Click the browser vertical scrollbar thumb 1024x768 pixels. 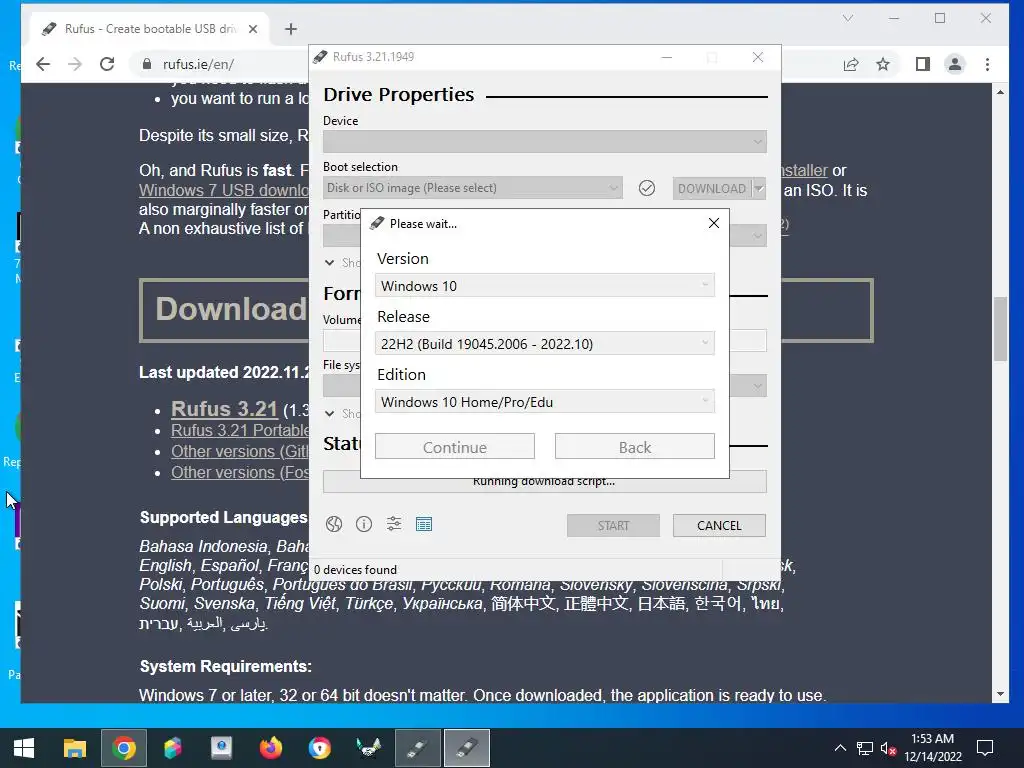coord(1000,328)
